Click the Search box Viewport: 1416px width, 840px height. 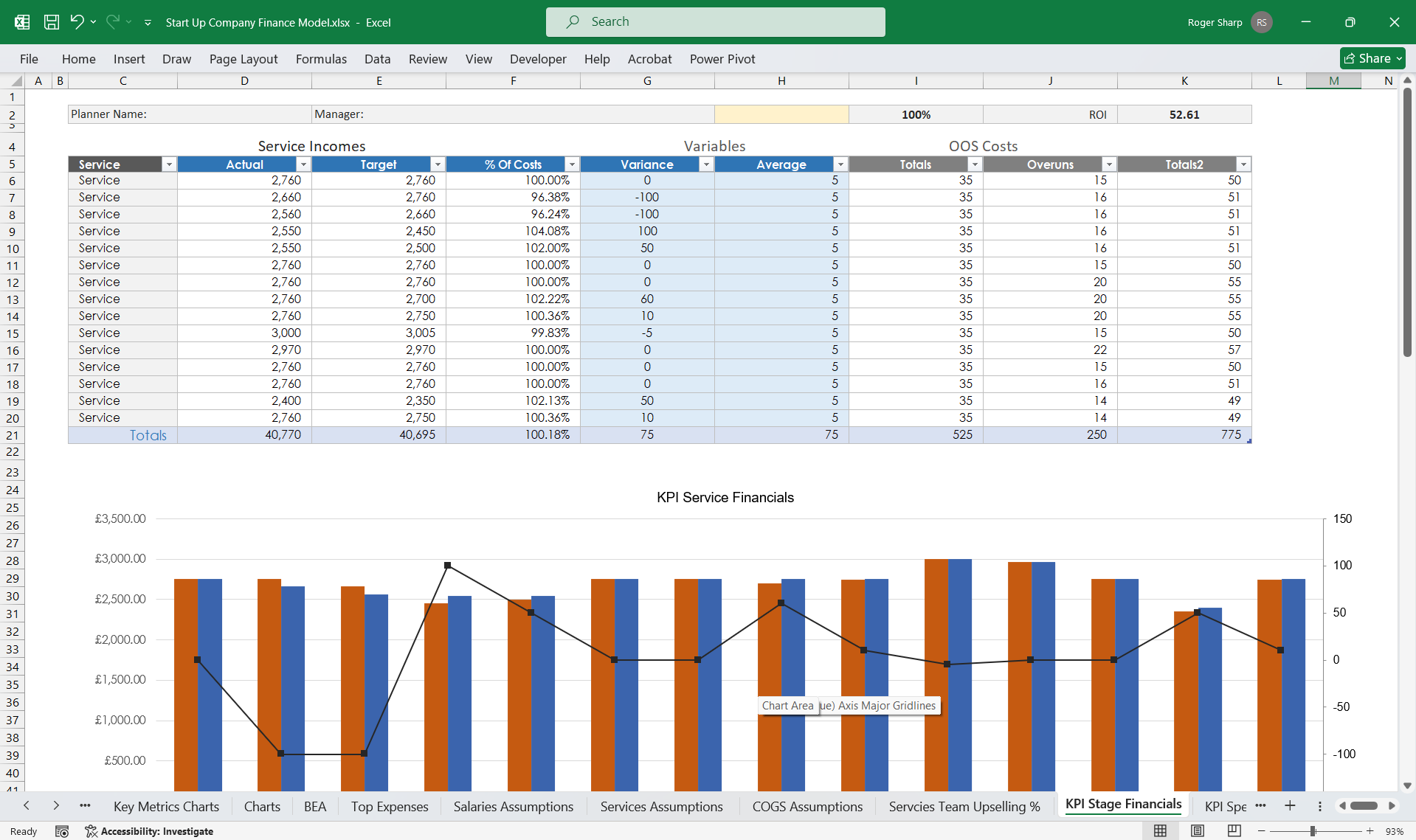pos(715,22)
